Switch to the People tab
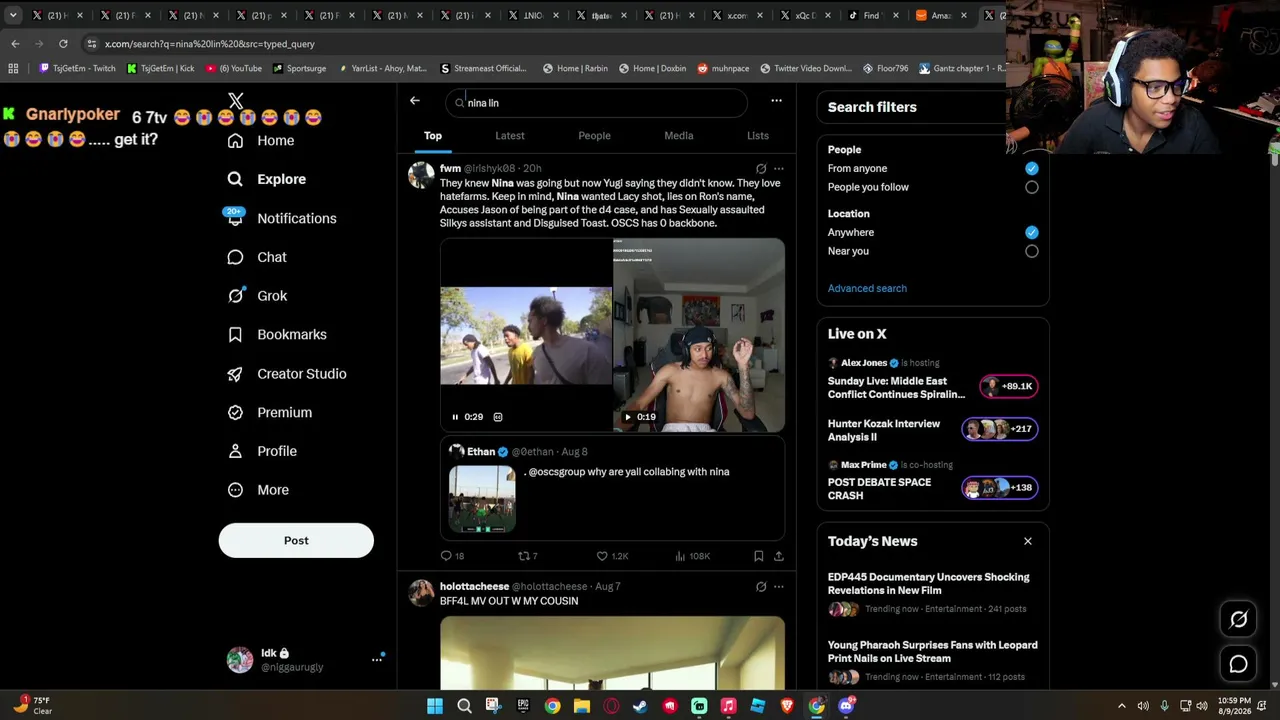The image size is (1280, 720). pyautogui.click(x=594, y=136)
